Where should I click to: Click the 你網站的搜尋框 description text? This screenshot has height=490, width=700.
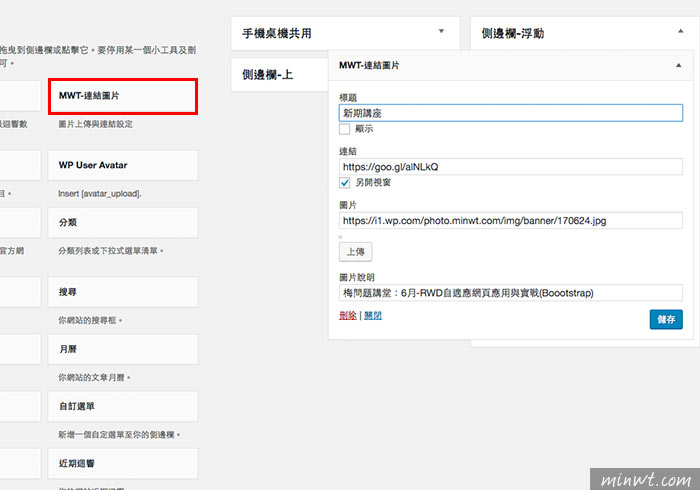click(x=90, y=320)
